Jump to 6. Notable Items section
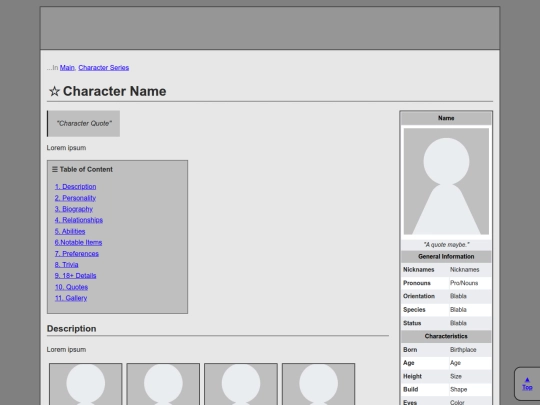The image size is (540, 405). 79,242
